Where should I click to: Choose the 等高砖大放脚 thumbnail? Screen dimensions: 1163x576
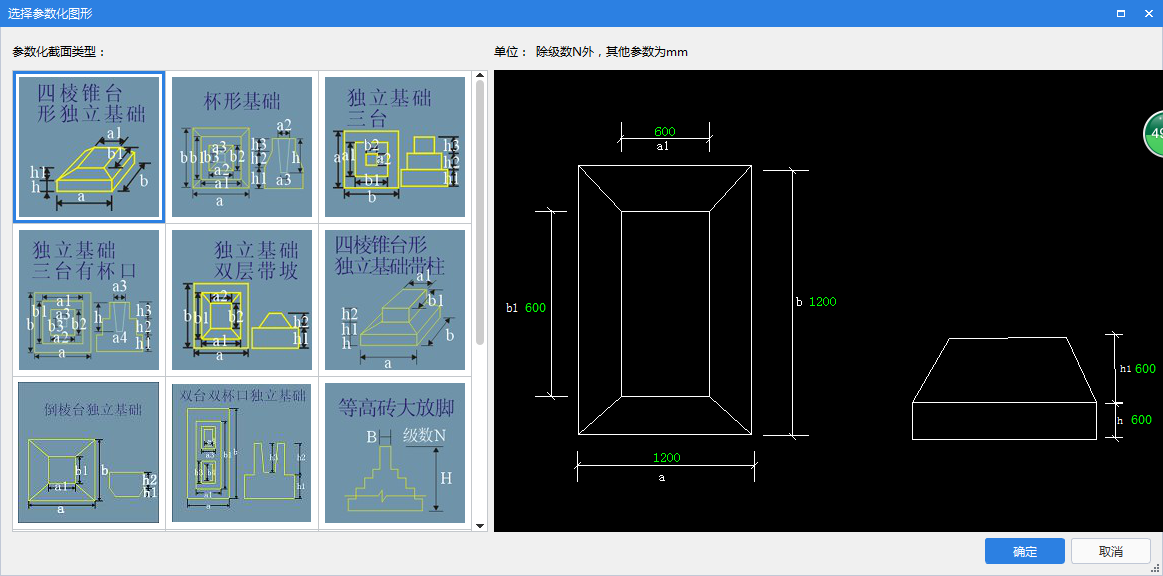coord(395,452)
